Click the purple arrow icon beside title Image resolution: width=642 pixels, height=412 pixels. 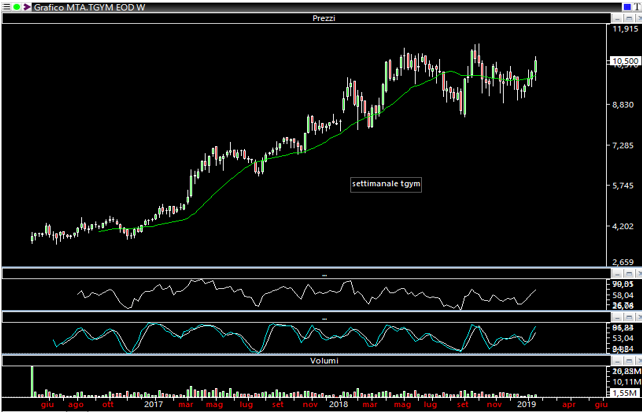tap(28, 7)
